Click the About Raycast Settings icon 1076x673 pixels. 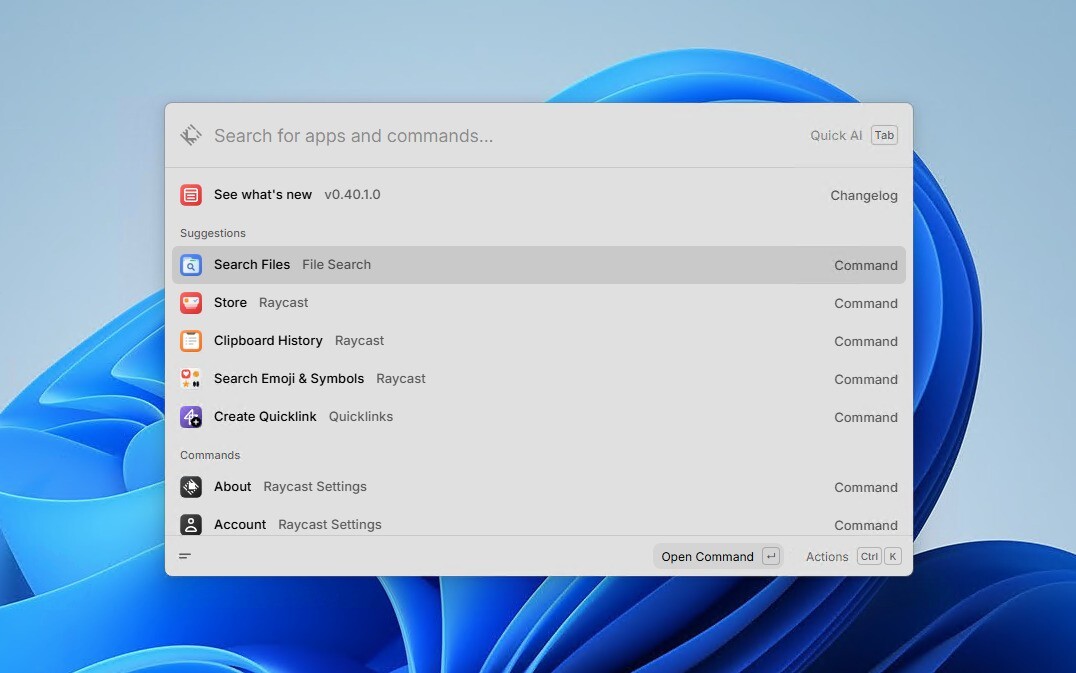(x=191, y=487)
